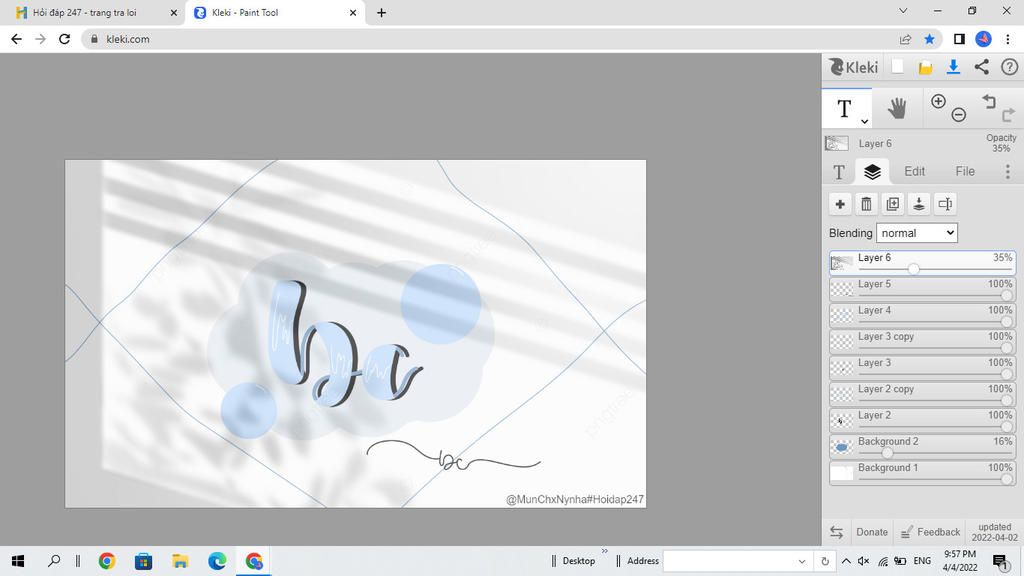Share the image via share icon
1024x576 pixels.
point(981,67)
